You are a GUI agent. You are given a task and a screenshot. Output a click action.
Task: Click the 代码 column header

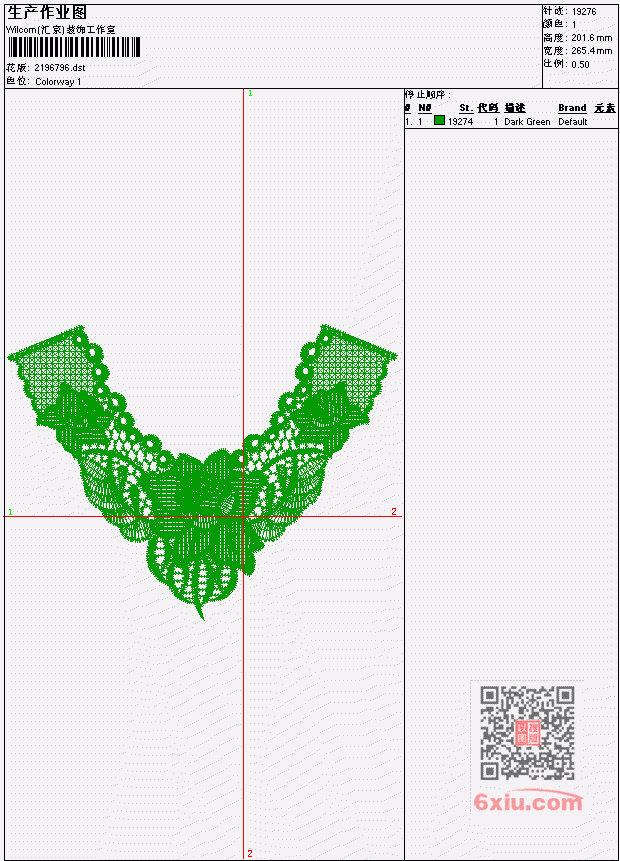tap(488, 108)
